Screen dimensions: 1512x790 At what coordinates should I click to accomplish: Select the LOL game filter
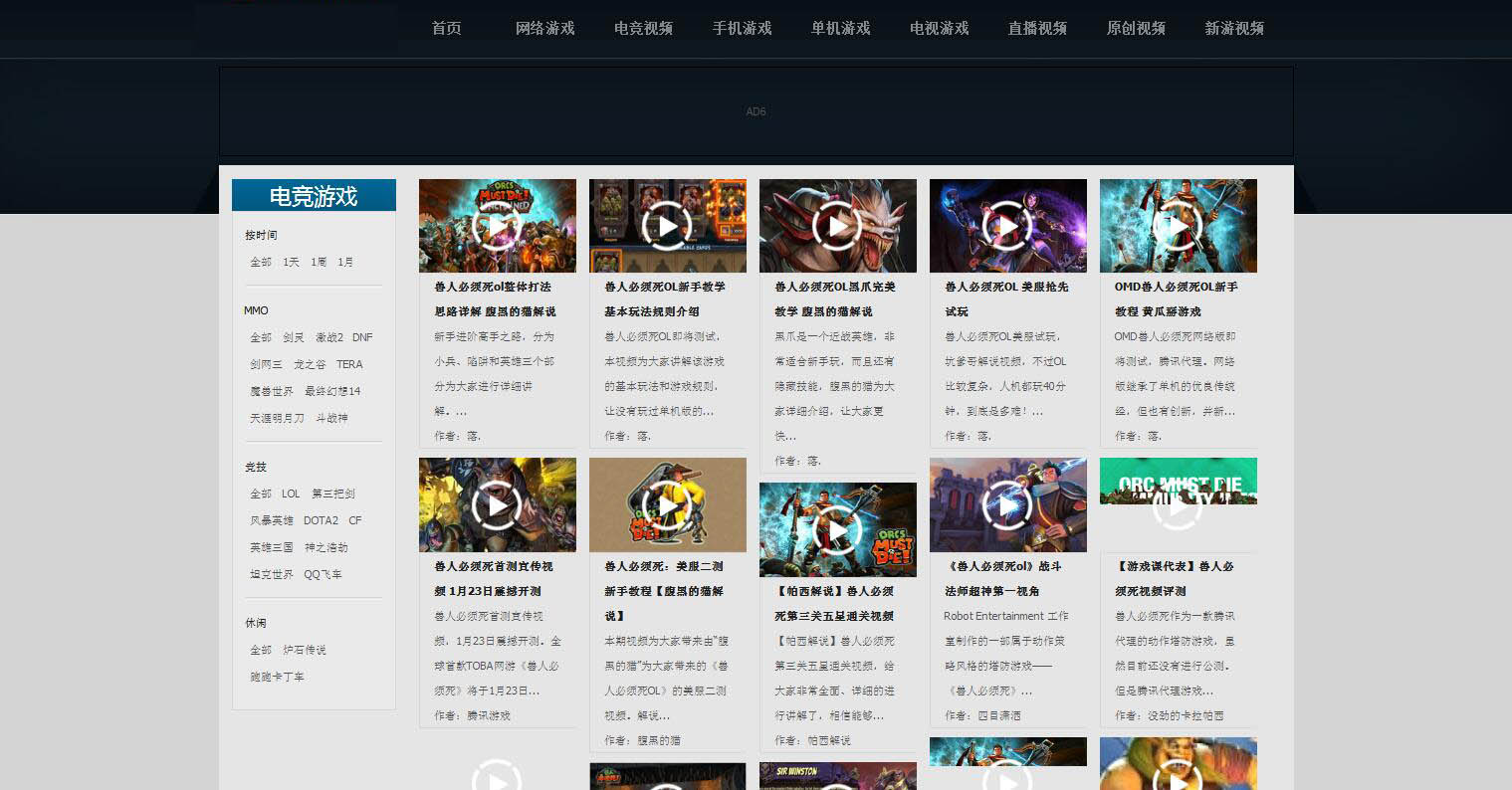(x=291, y=494)
